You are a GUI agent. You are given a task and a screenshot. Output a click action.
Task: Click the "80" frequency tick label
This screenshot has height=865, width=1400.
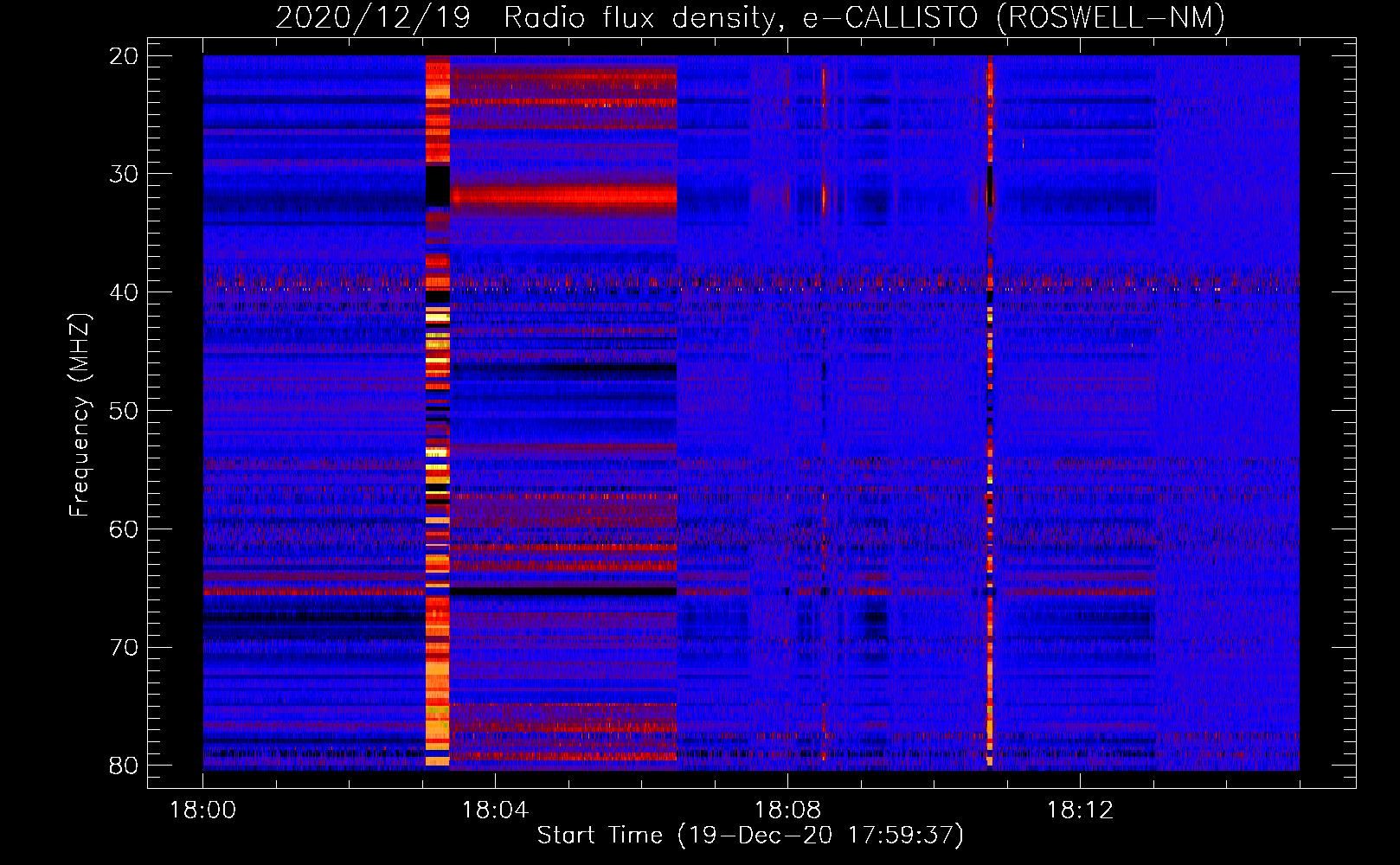[x=124, y=766]
